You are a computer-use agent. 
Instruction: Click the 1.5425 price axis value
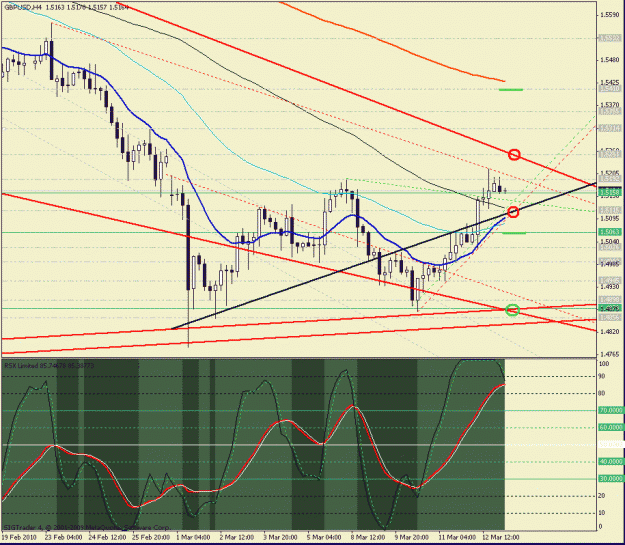(x=610, y=83)
